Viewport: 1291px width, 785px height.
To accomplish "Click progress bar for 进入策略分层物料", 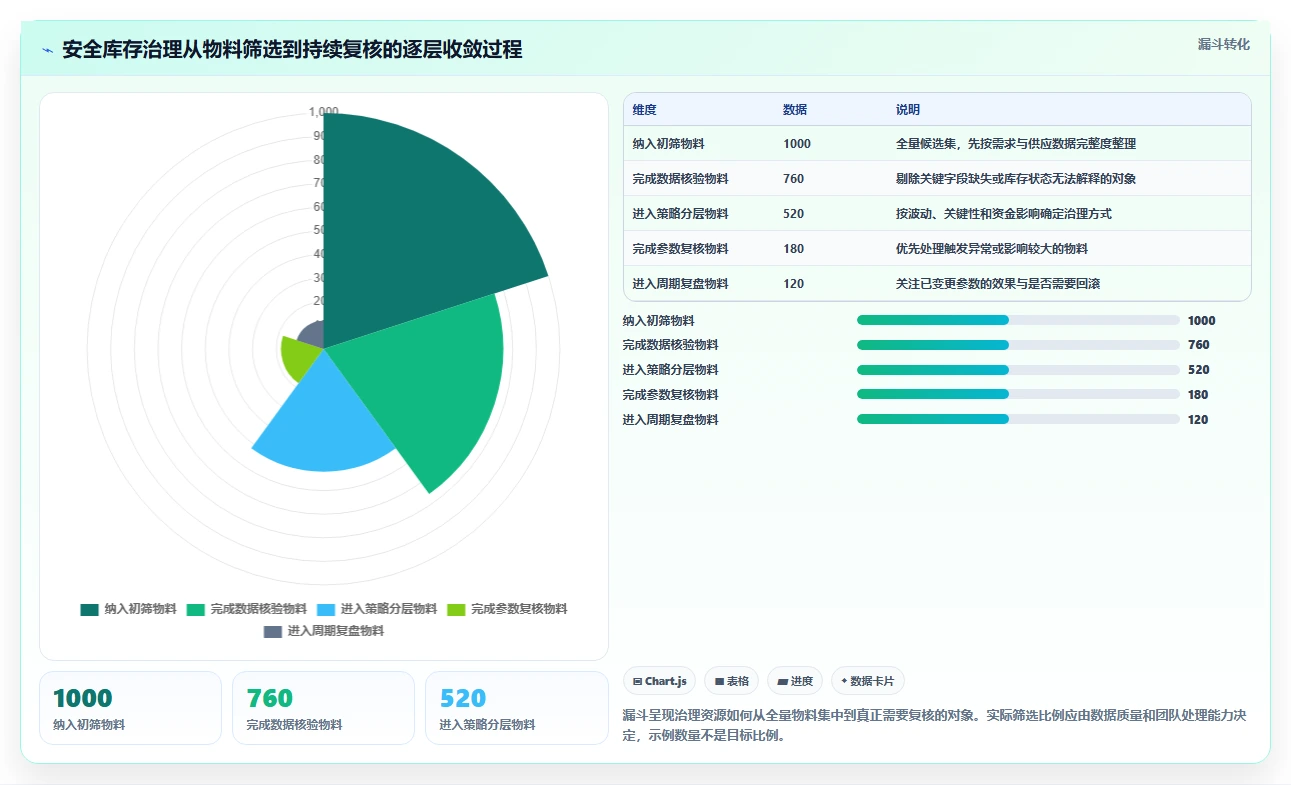I will 1018,370.
